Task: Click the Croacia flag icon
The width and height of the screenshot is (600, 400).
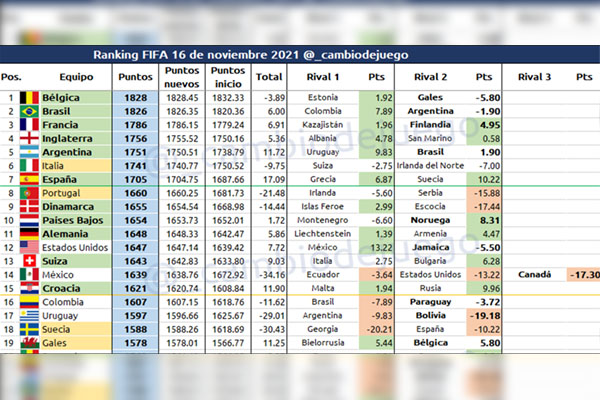Action: coord(29,288)
